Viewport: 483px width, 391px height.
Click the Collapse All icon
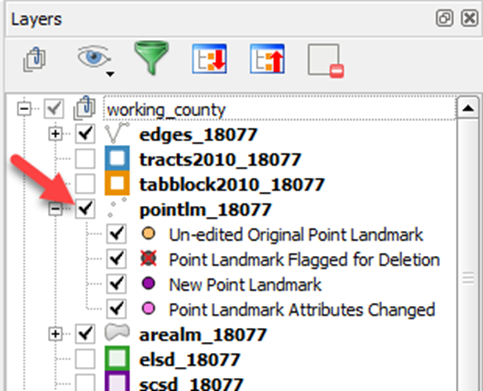pyautogui.click(x=267, y=59)
